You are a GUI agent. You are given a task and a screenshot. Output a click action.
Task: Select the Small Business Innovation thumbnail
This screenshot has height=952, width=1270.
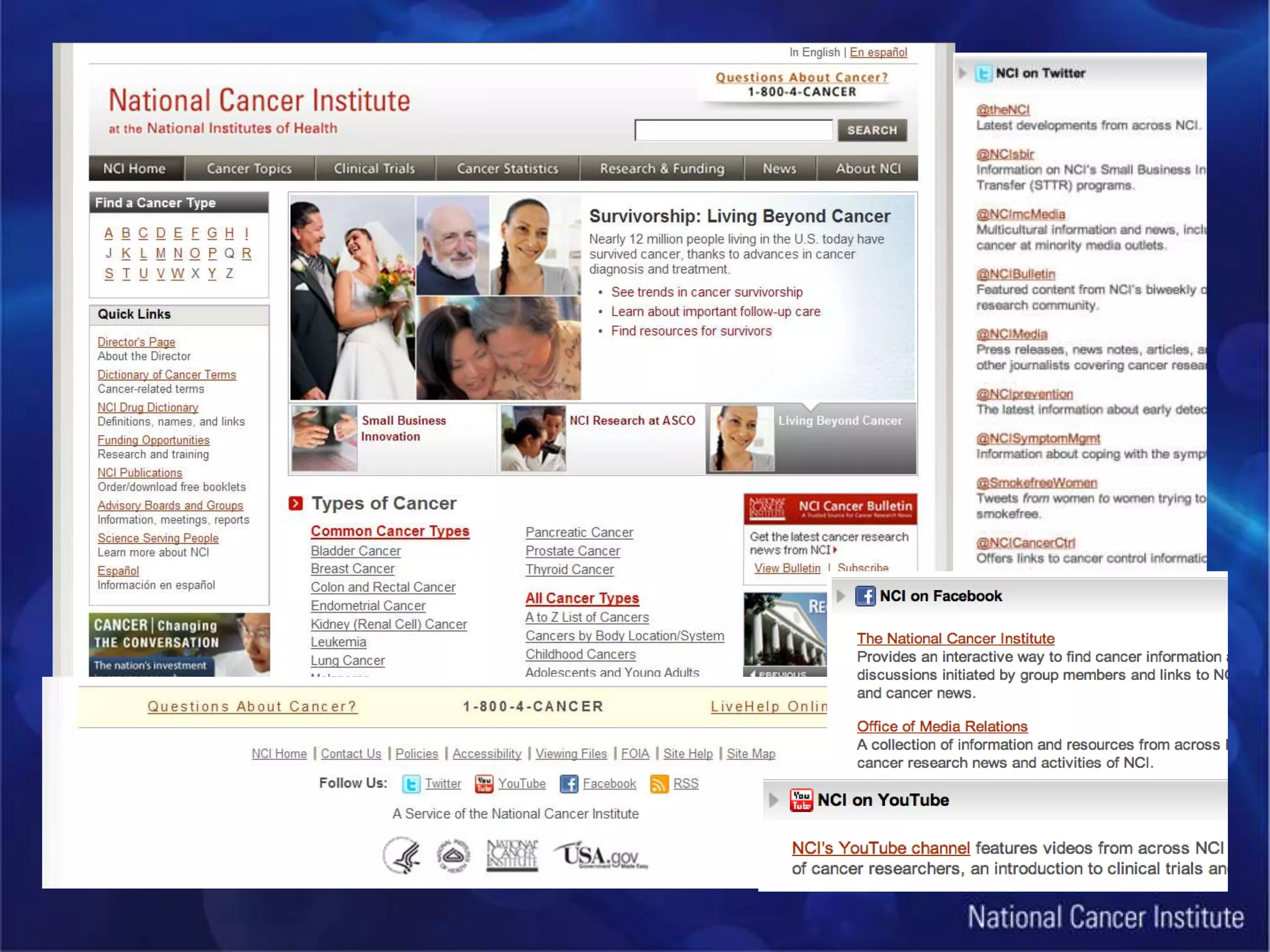coord(324,438)
